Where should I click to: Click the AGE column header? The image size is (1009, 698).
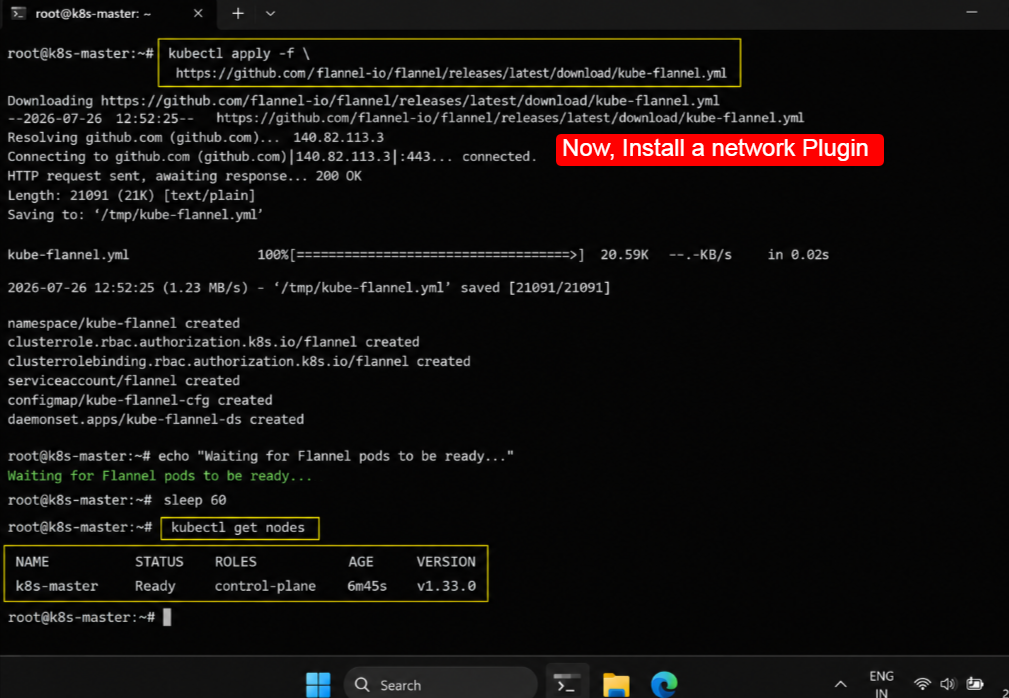coord(360,562)
